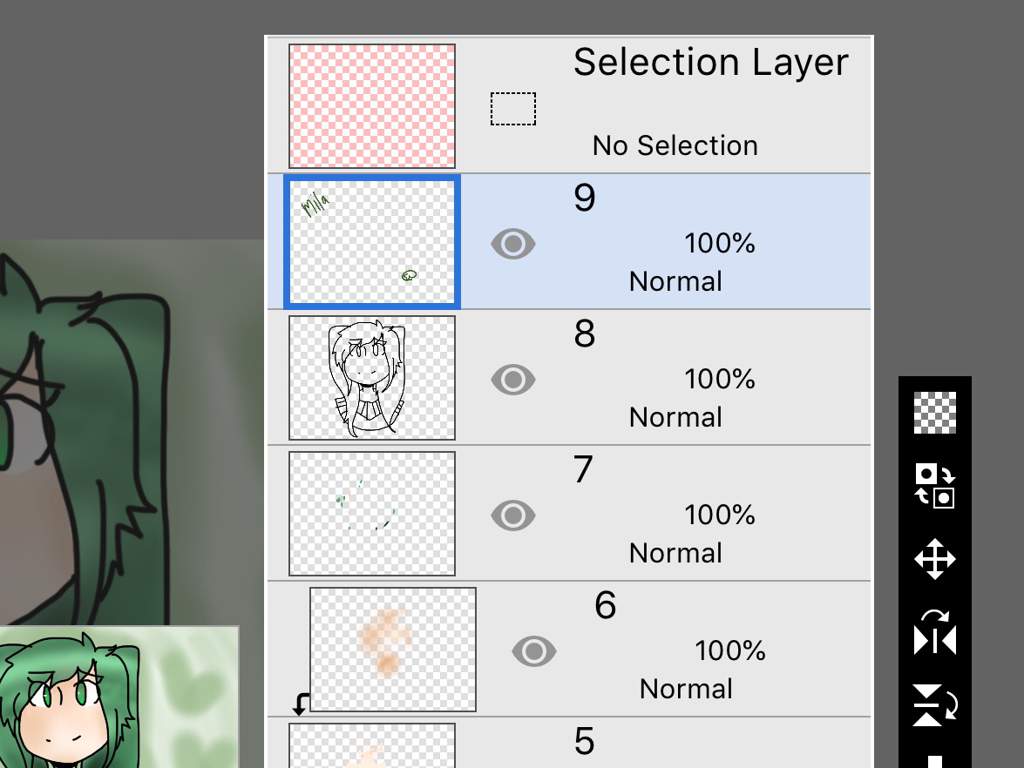Select the move transform arrows icon
The height and width of the screenshot is (768, 1024).
point(935,559)
